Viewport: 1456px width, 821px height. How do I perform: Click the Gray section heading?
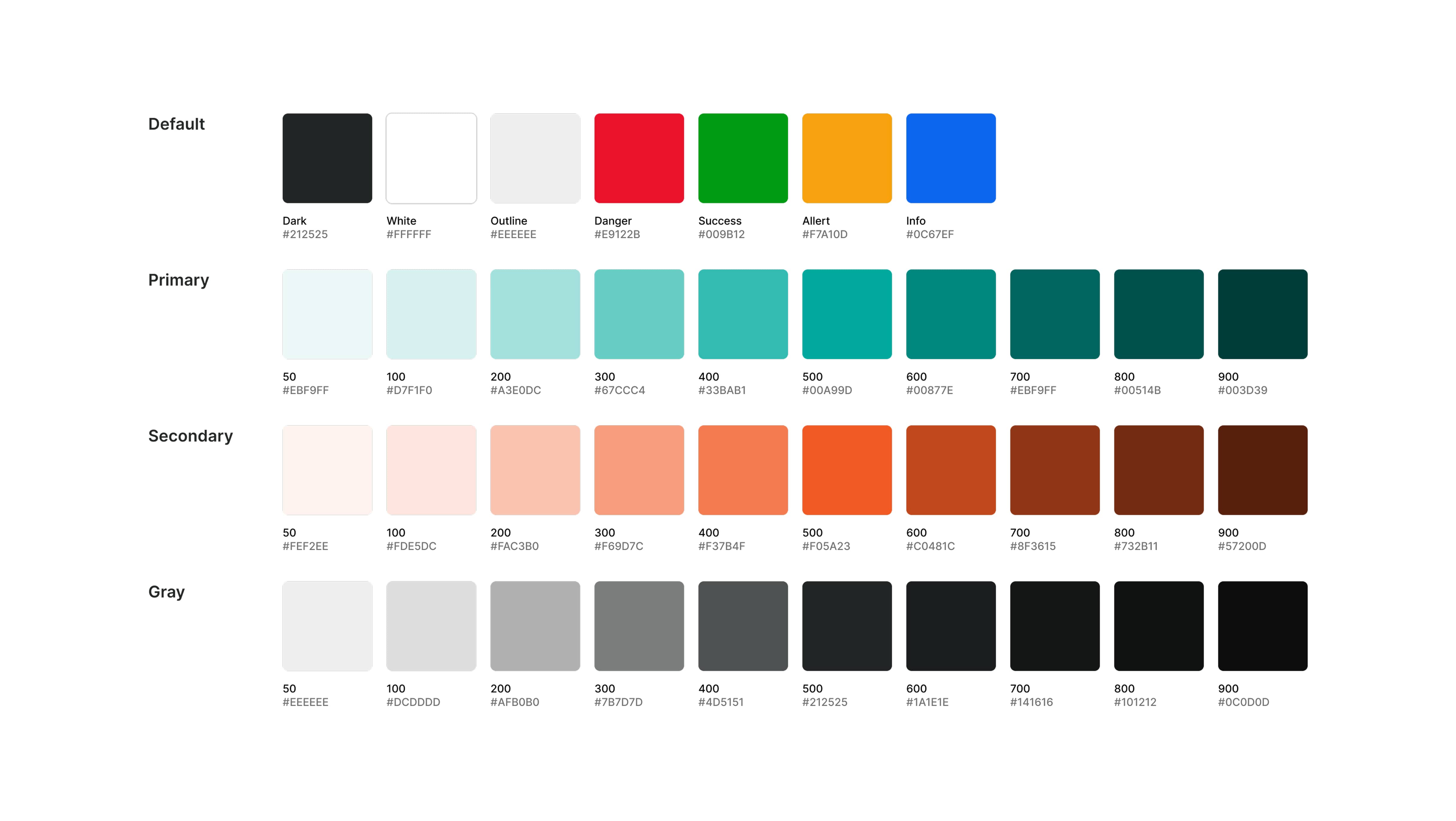point(166,592)
